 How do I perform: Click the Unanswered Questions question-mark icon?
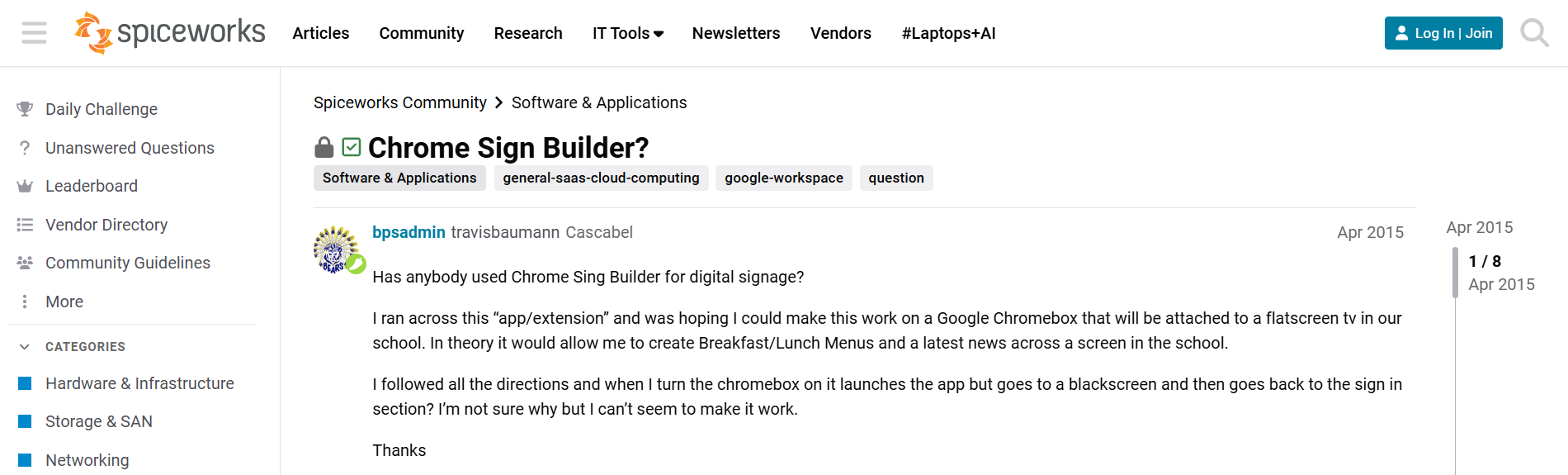tap(25, 148)
